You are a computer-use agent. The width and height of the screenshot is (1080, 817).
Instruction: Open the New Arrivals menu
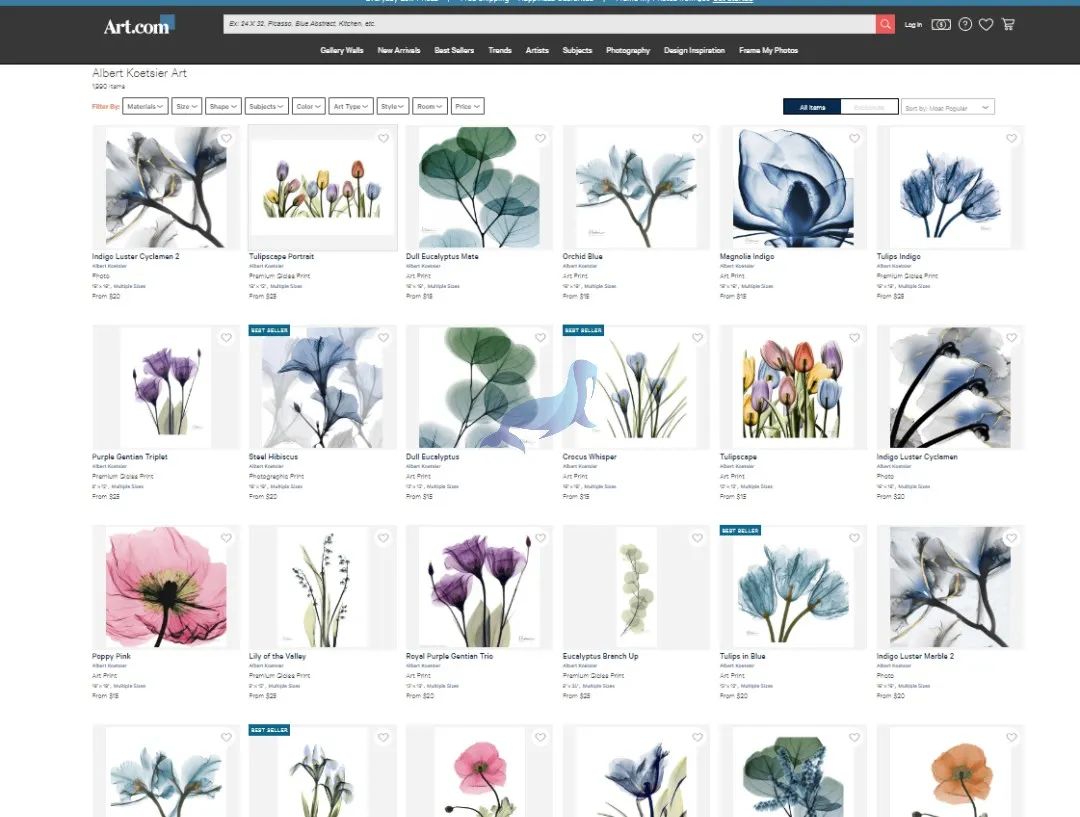point(399,50)
